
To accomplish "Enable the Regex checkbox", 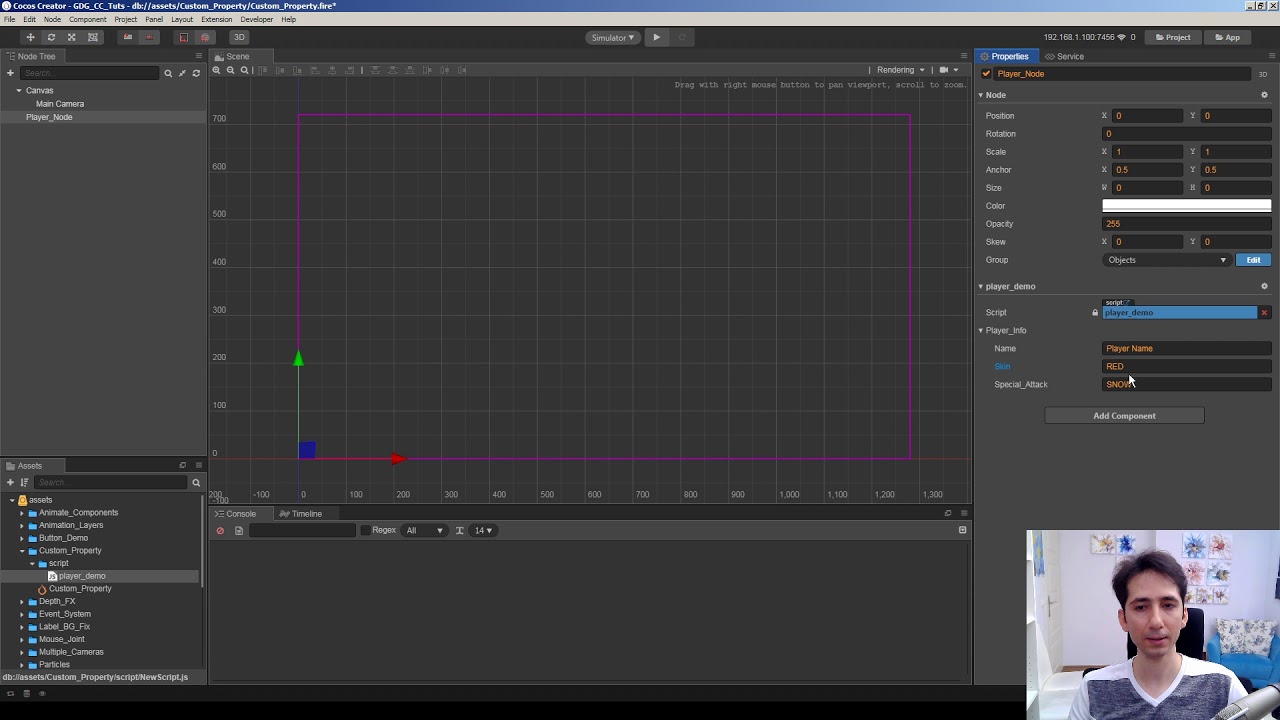I will click(x=365, y=531).
